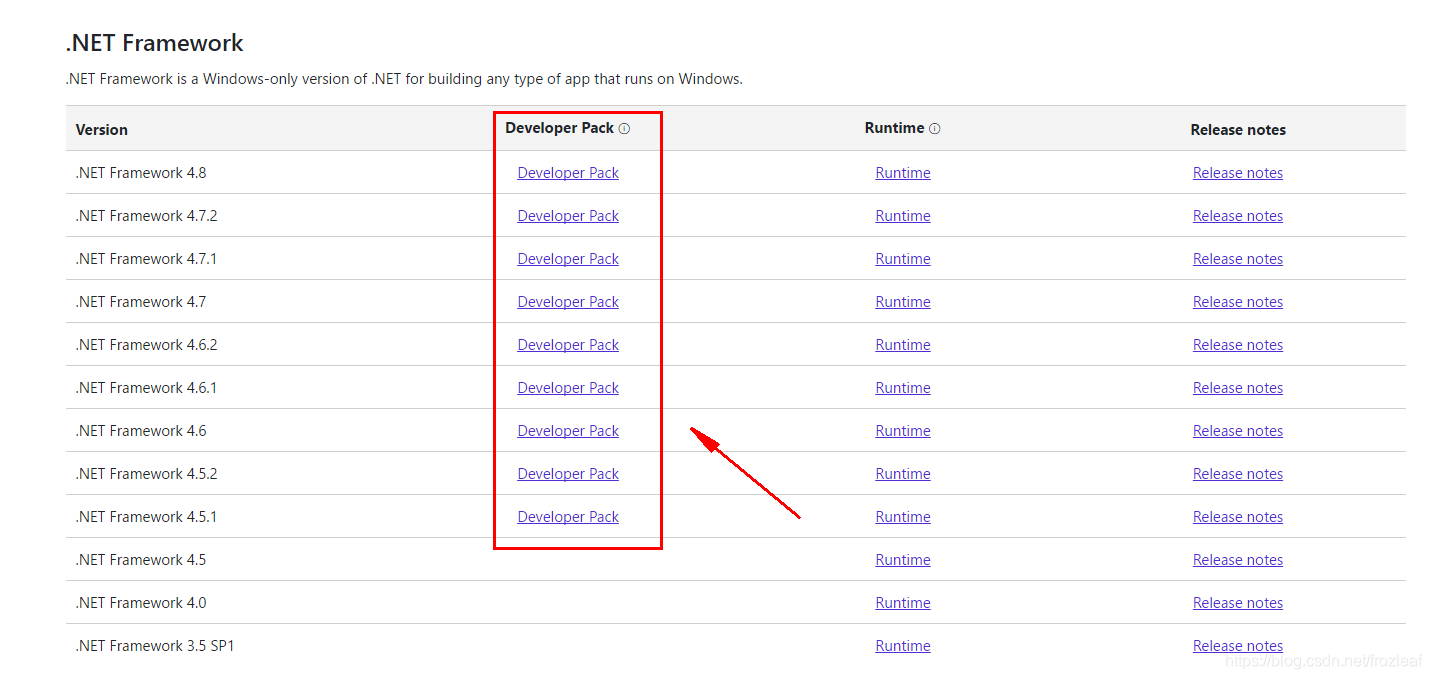Select the '.NET Framework 4.6' version cell
Viewport: 1432px width, 679px height.
pos(141,431)
